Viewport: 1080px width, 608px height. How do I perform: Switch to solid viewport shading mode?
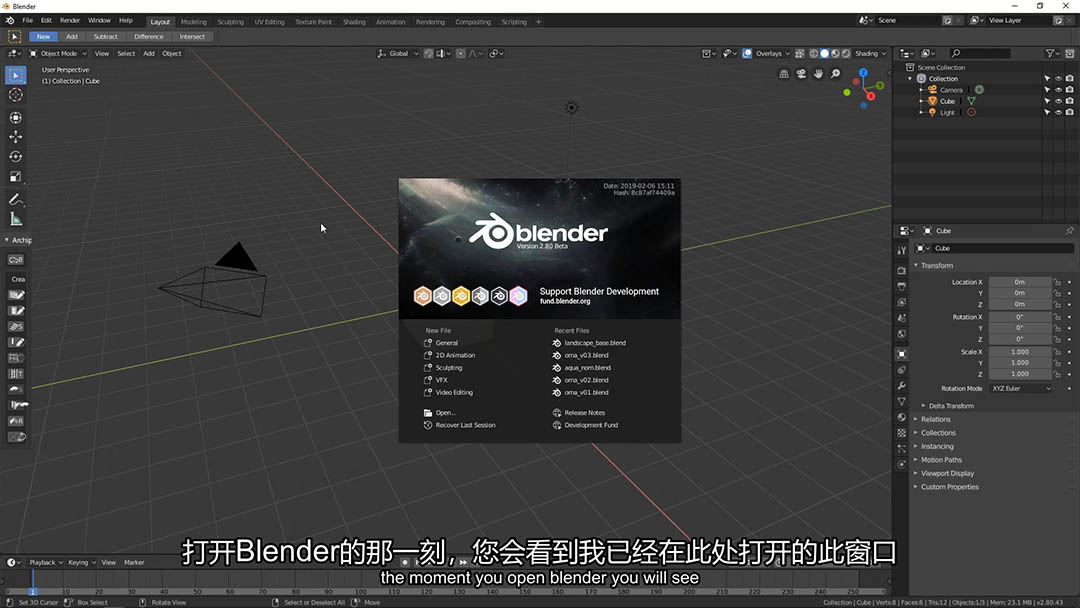(824, 53)
